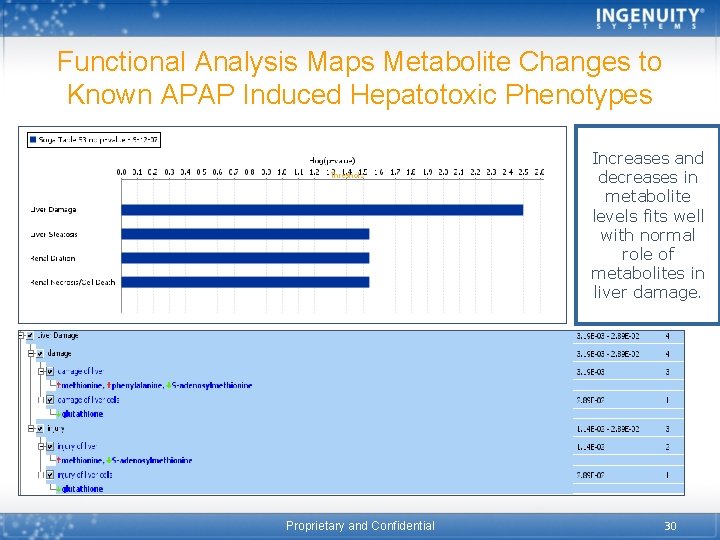Click the Renal Necrosis/Cell Death bar
Viewport: 720px width, 540px height.
coord(245,282)
